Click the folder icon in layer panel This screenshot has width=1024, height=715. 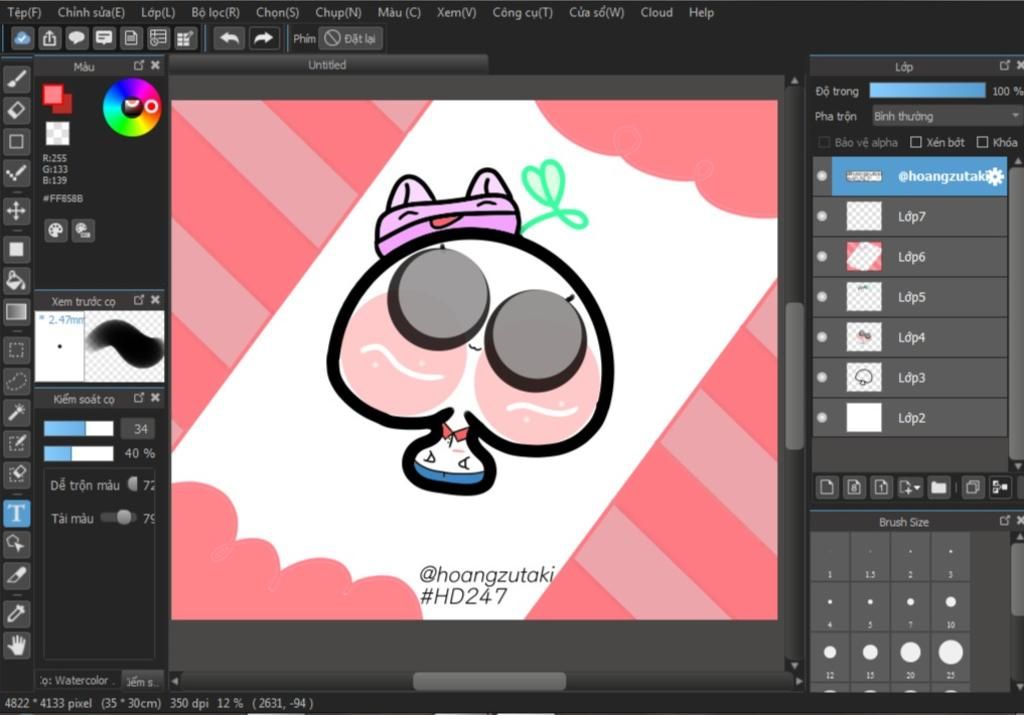938,487
